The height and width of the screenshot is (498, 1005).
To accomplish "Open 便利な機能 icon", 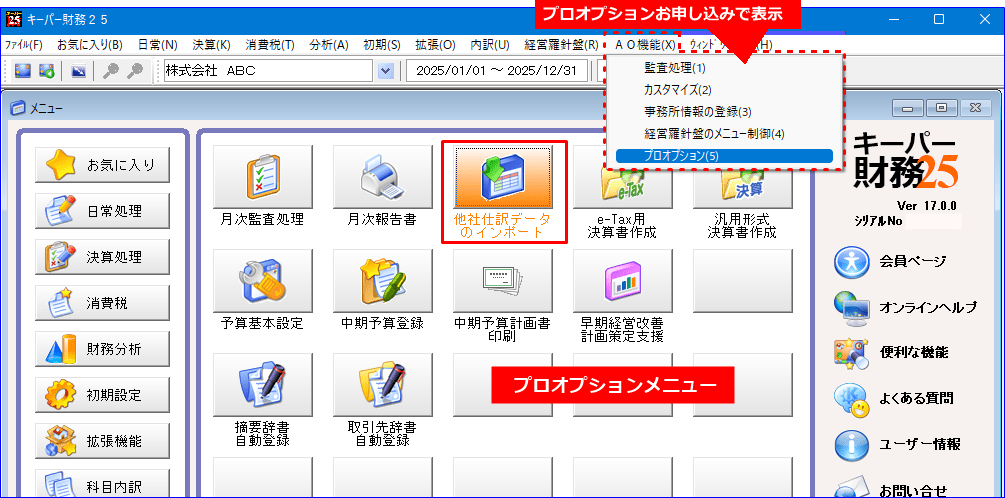I will tap(851, 353).
